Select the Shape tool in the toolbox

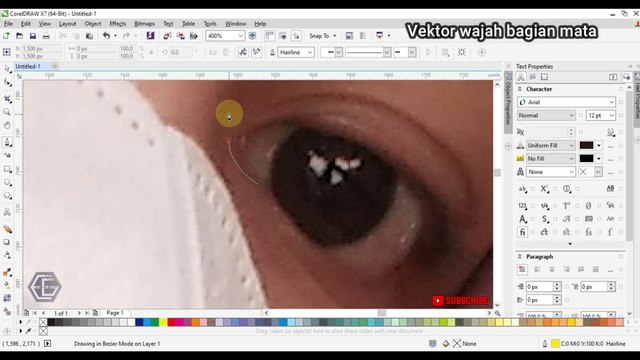click(7, 83)
